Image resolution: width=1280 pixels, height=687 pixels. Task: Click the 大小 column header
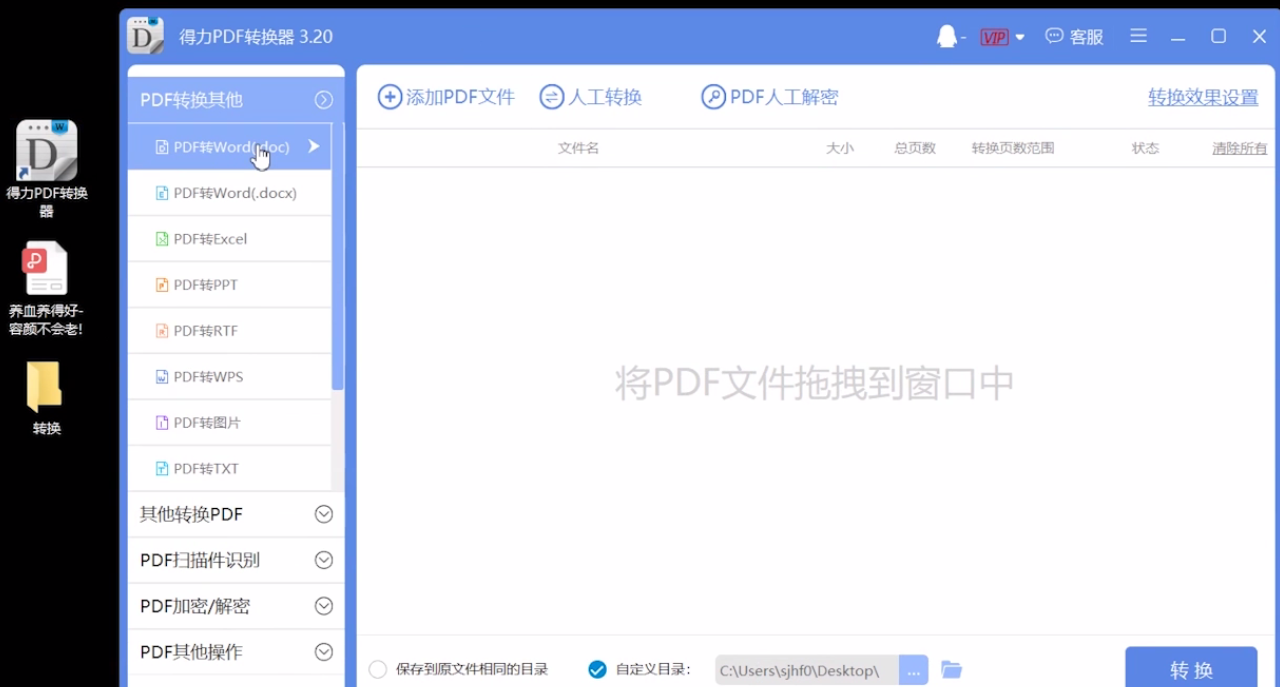click(840, 148)
